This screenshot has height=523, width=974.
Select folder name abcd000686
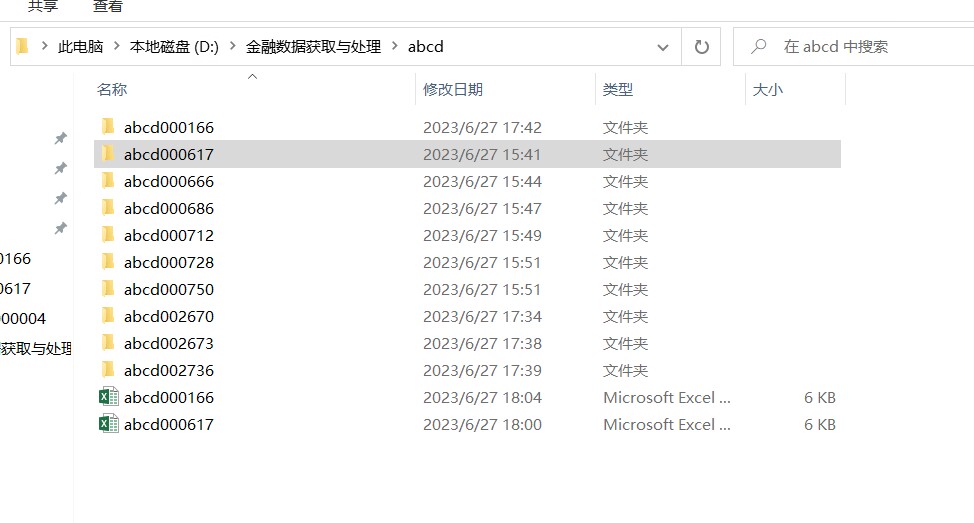[168, 208]
